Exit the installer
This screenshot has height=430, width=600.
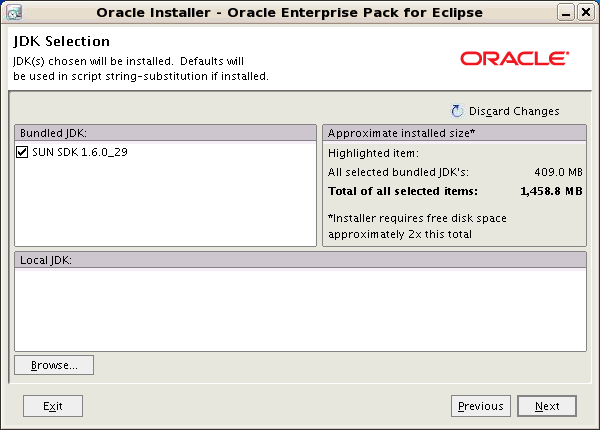pyautogui.click(x=53, y=406)
